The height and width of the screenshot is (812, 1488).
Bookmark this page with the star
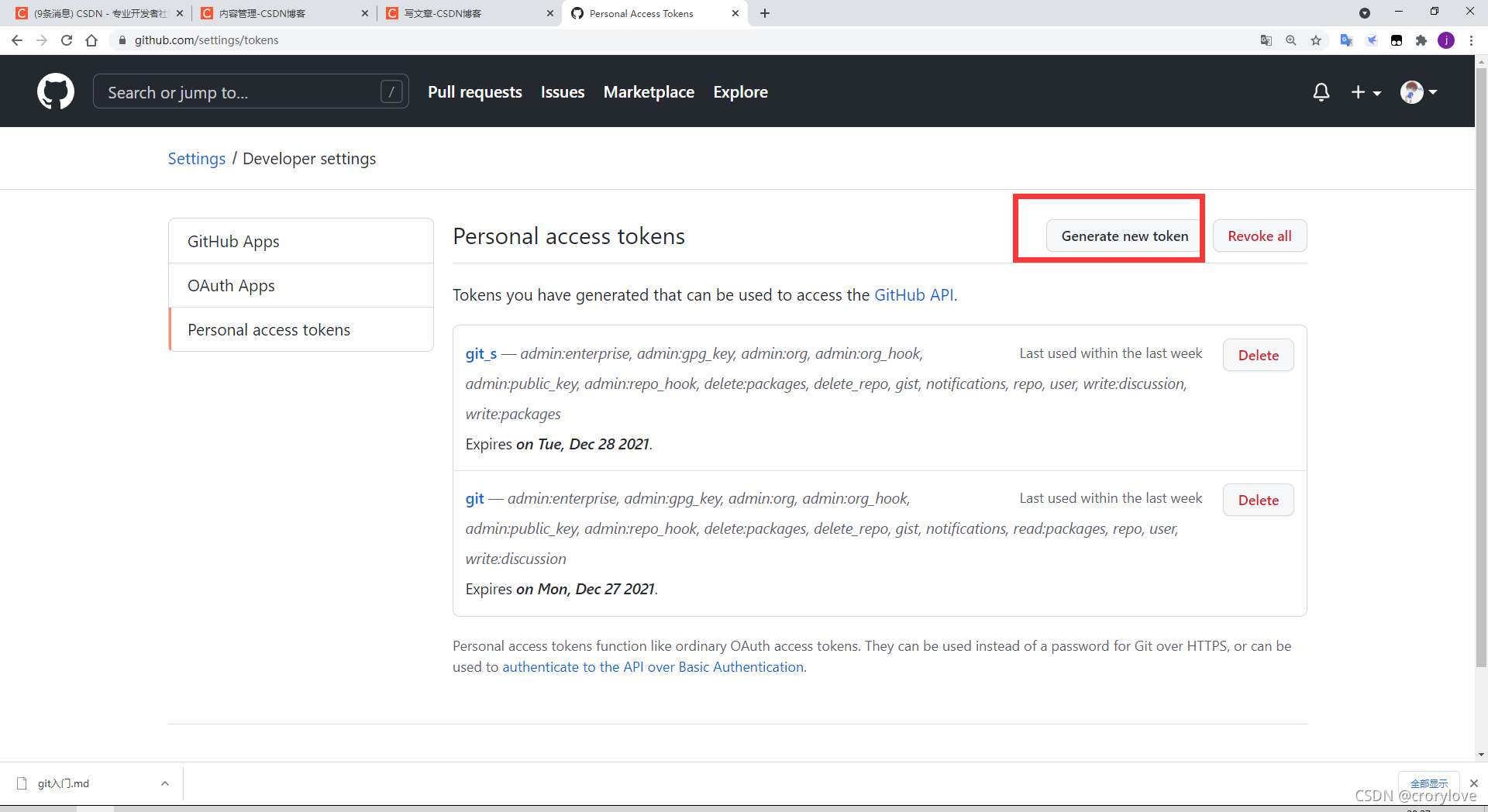[1316, 40]
